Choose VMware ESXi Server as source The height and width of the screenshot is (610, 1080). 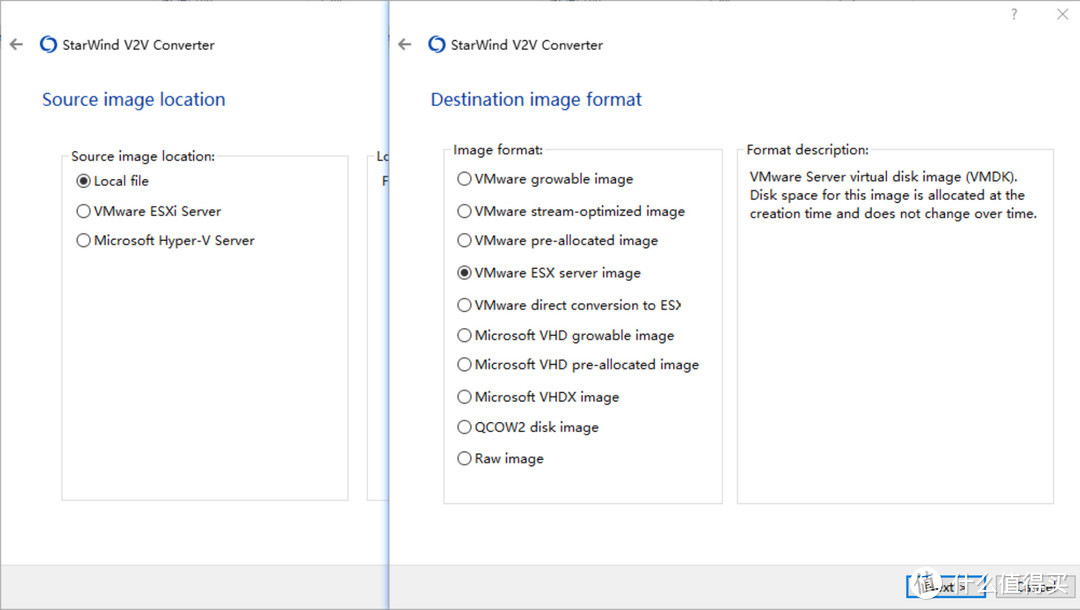(x=83, y=211)
